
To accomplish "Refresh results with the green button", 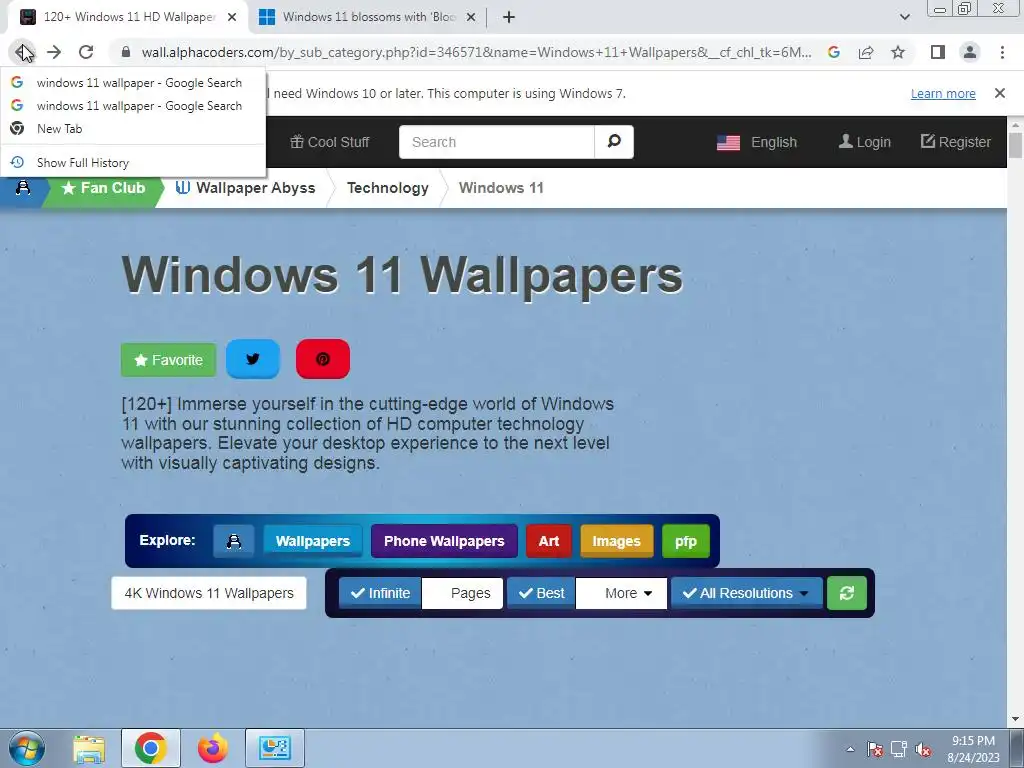I will pyautogui.click(x=847, y=593).
